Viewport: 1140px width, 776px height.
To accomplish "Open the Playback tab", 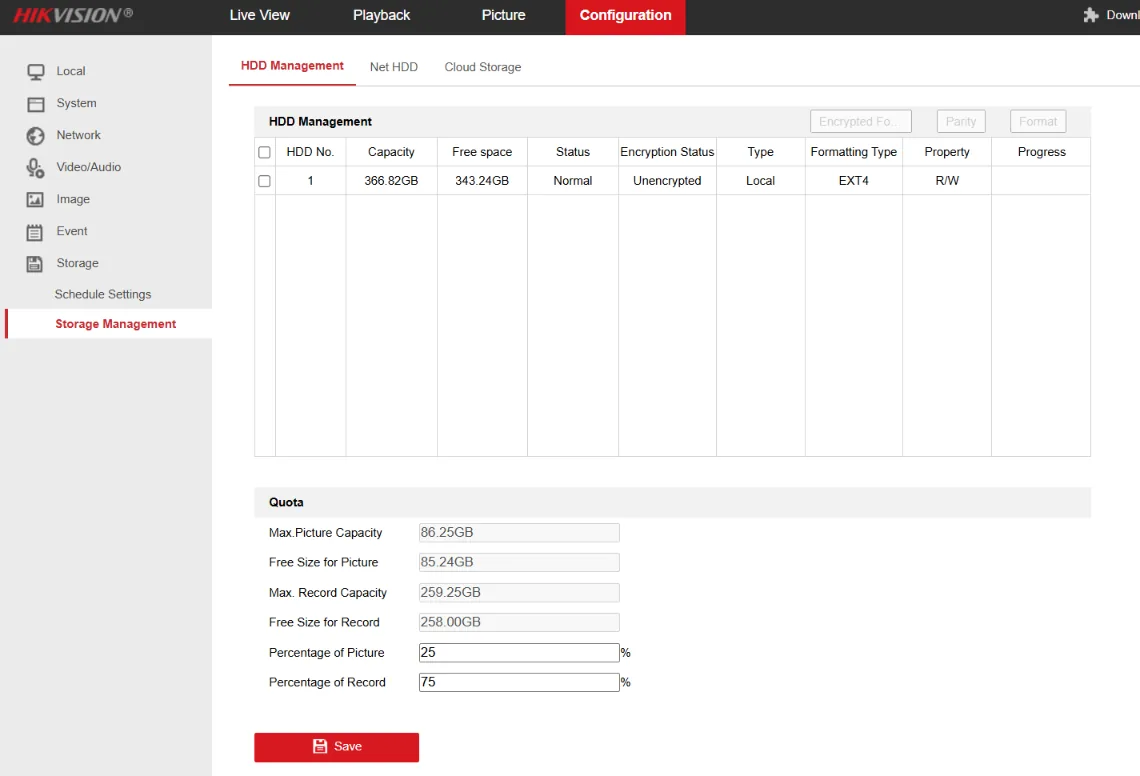I will click(x=381, y=15).
